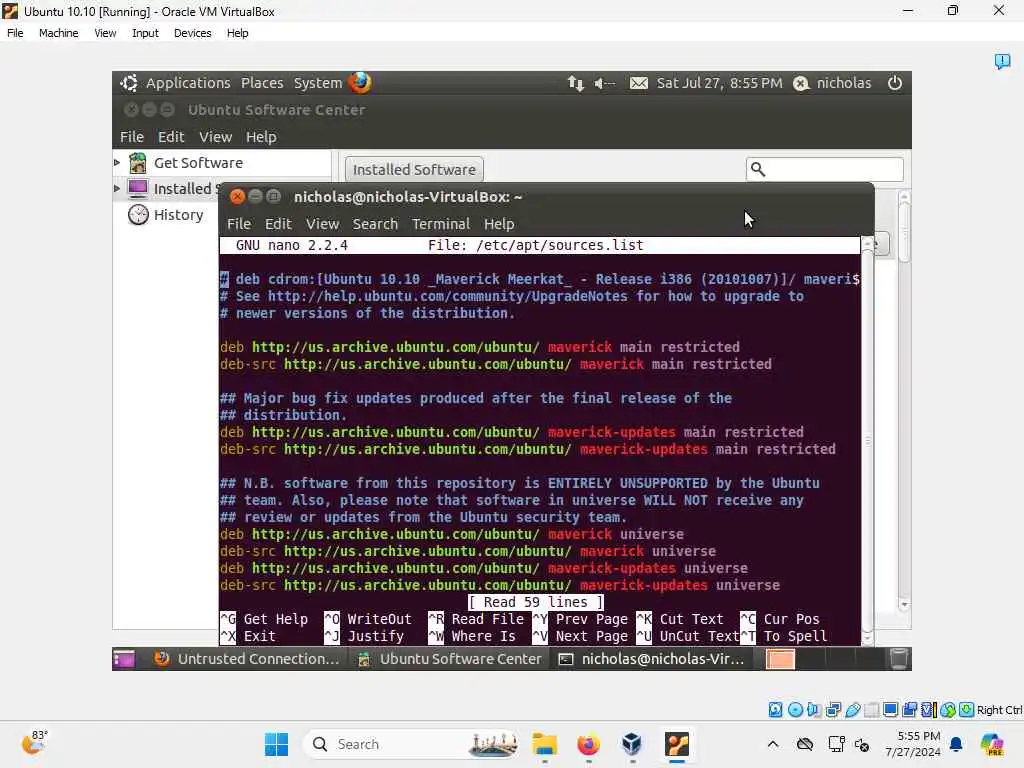Click the Software Center search field
Image resolution: width=1024 pixels, height=768 pixels.
(x=825, y=169)
